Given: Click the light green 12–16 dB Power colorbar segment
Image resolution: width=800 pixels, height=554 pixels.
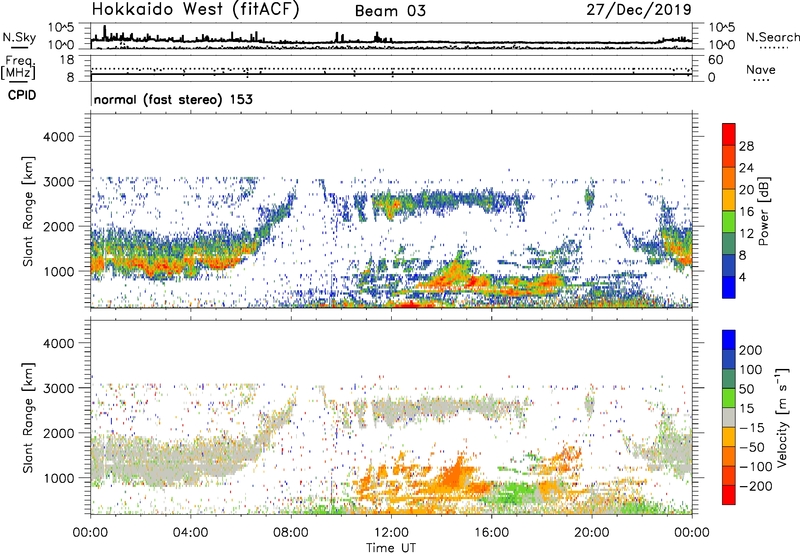Looking at the screenshot, I should tap(729, 222).
